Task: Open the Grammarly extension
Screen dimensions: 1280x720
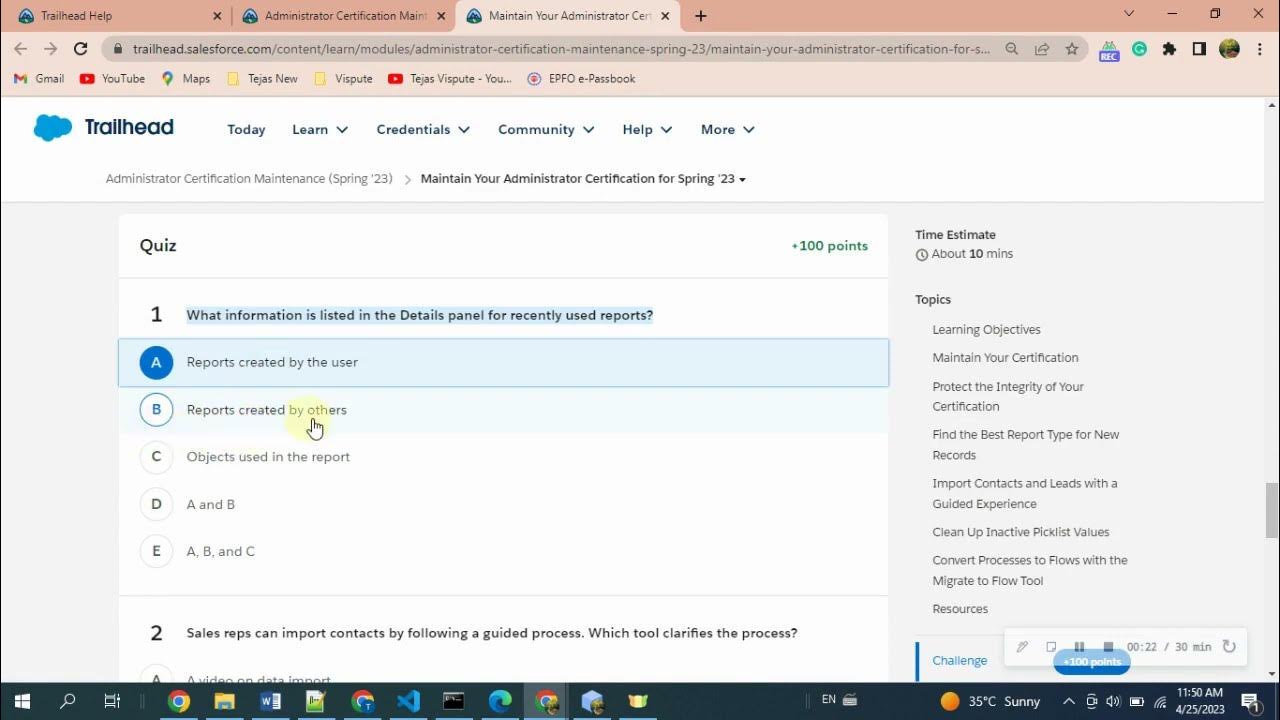Action: [1139, 48]
